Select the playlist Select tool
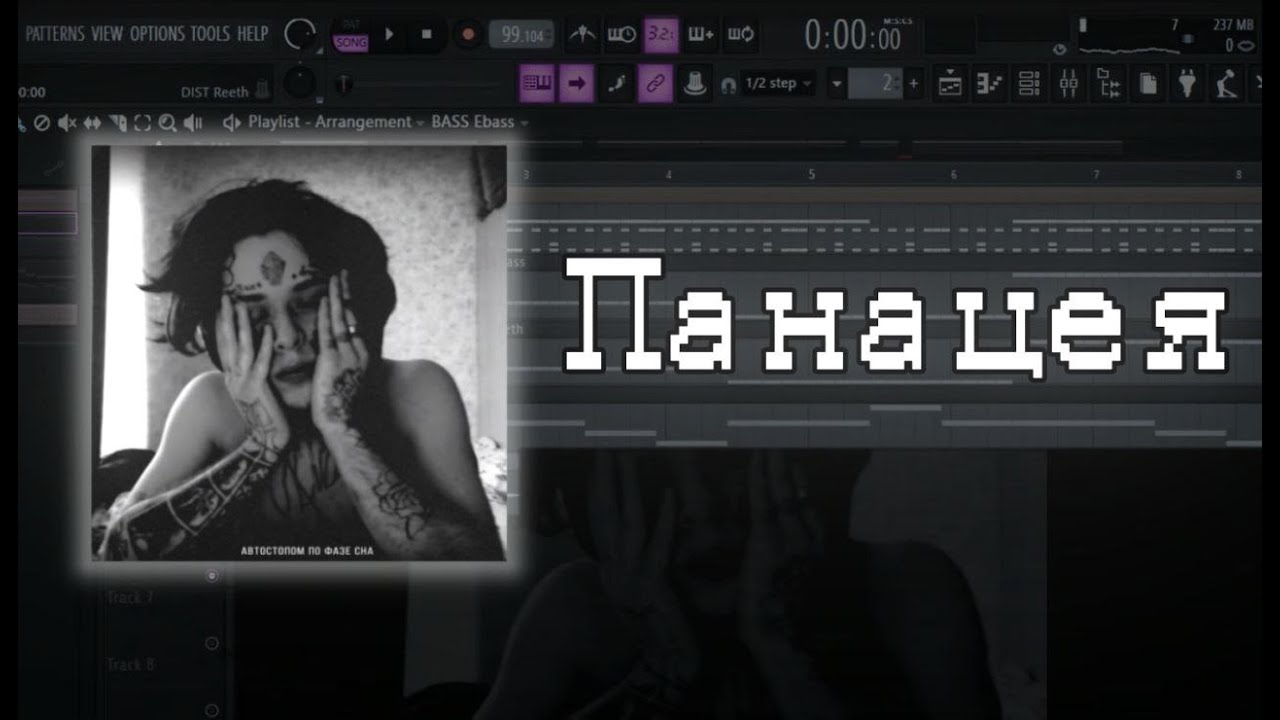The height and width of the screenshot is (720, 1280). click(x=142, y=123)
